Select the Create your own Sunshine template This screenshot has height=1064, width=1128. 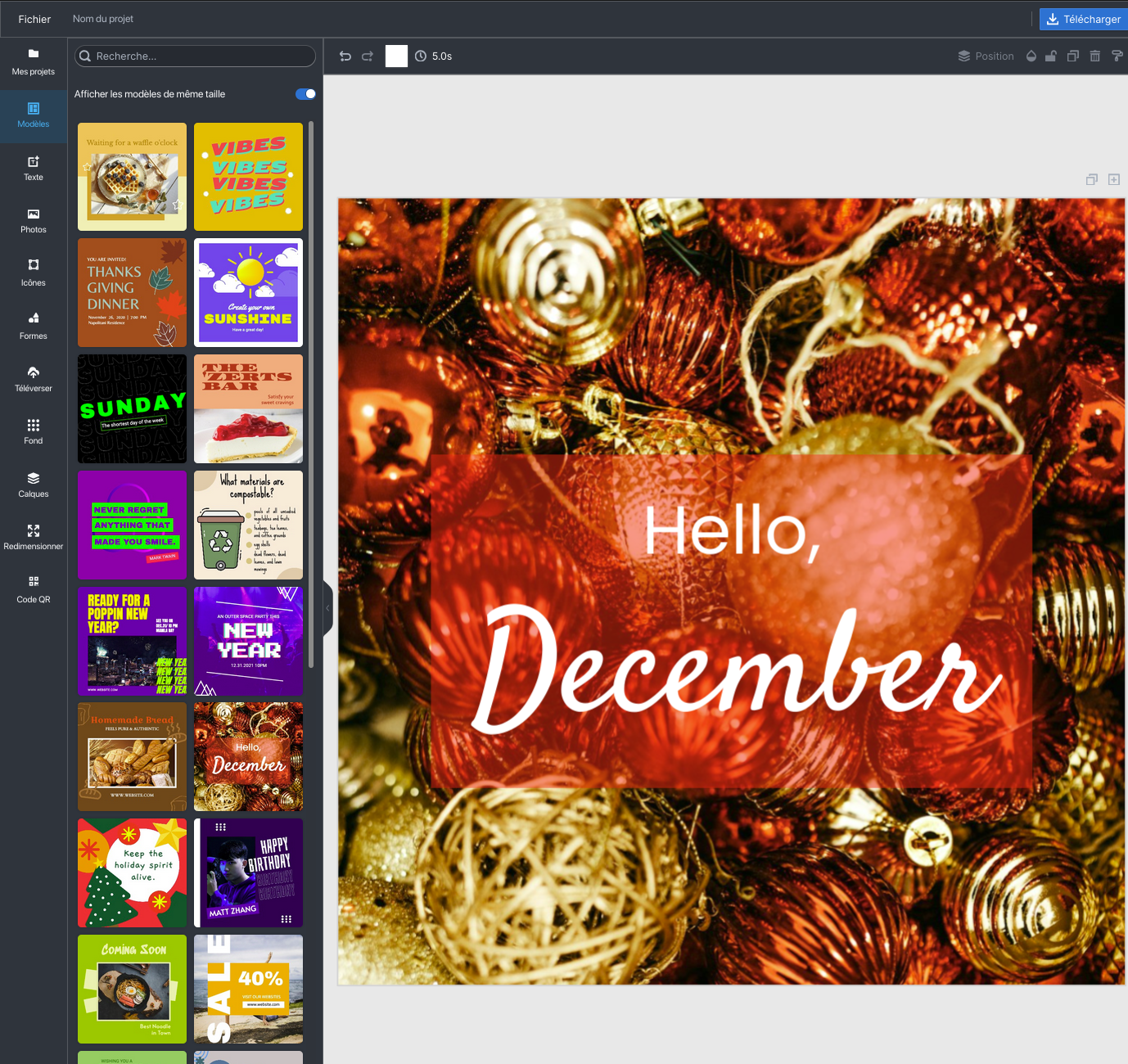click(x=248, y=293)
